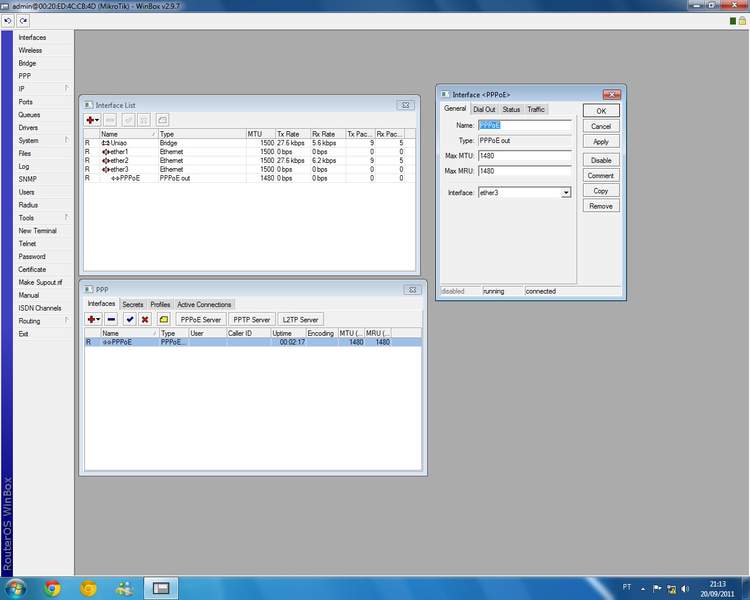Switch to Secrets tab in PPP window

[x=132, y=304]
